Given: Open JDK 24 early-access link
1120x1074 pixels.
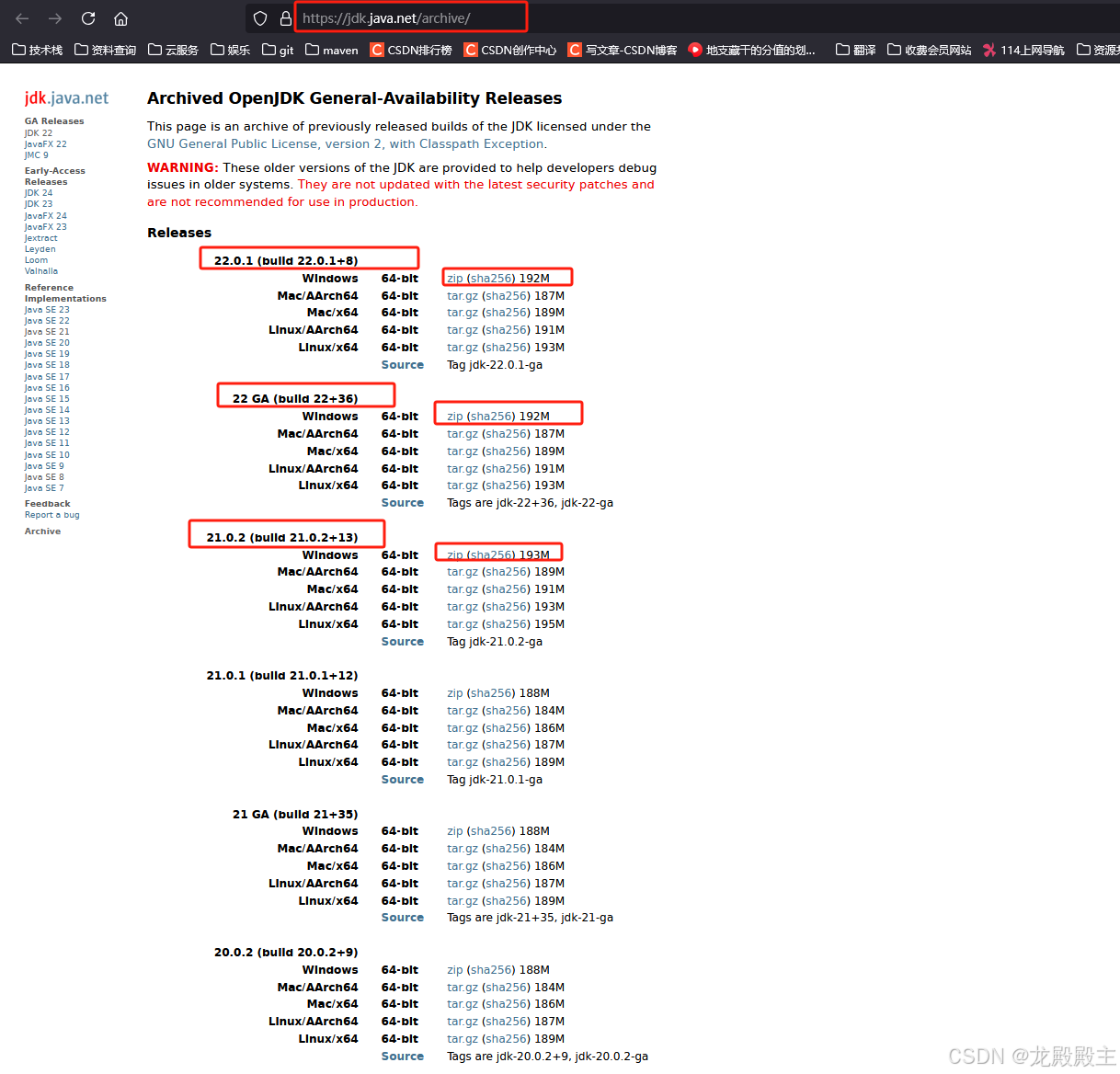Looking at the screenshot, I should pos(39,193).
